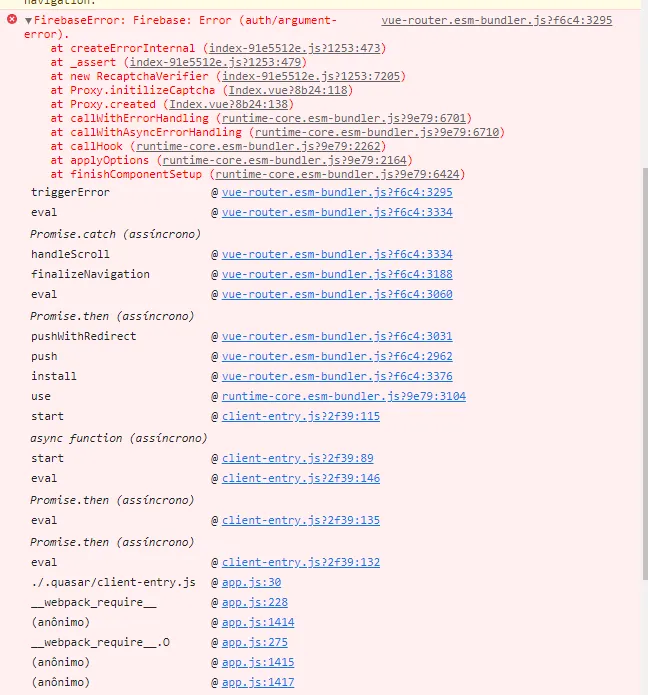648x695 pixels.
Task: Open client-entry.js:135 link in eval row
Action: pyautogui.click(x=301, y=520)
